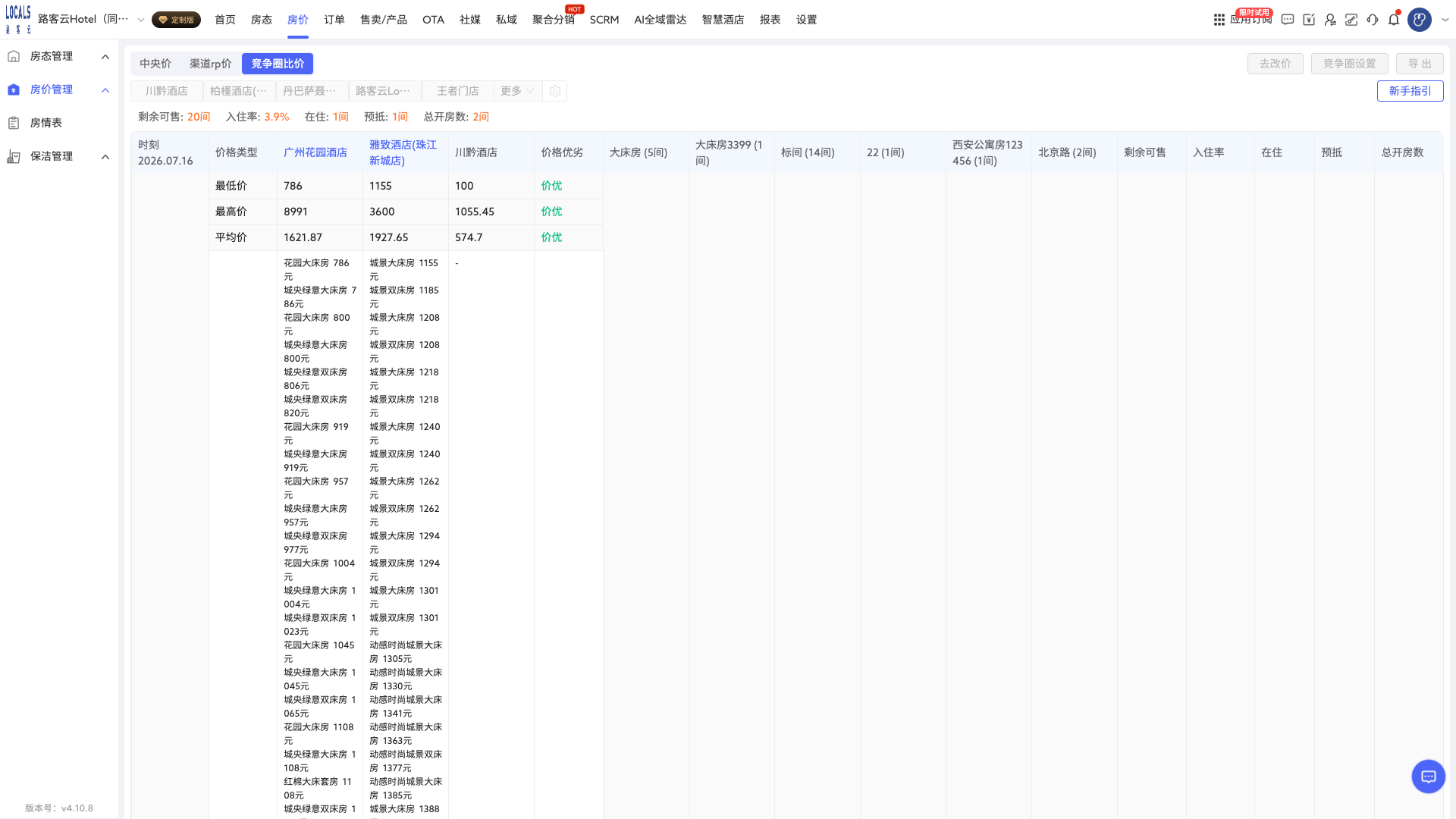Select the 丹巴萨聂 hotel tab

click(x=312, y=91)
